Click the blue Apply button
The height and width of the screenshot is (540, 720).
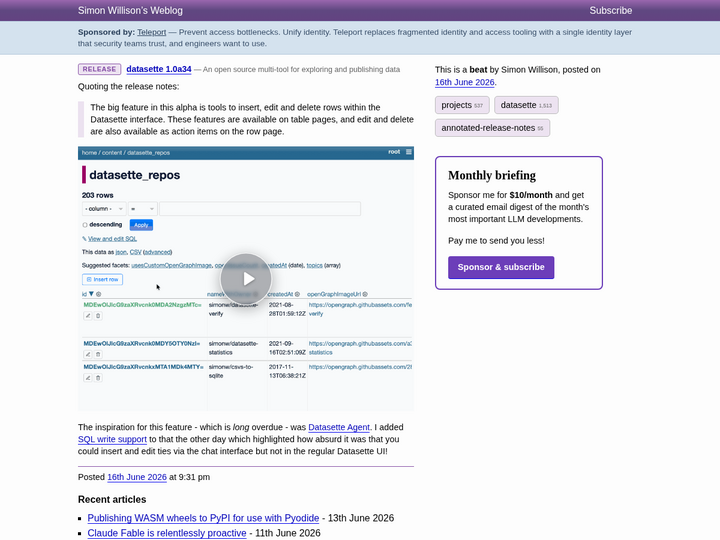[x=141, y=225]
